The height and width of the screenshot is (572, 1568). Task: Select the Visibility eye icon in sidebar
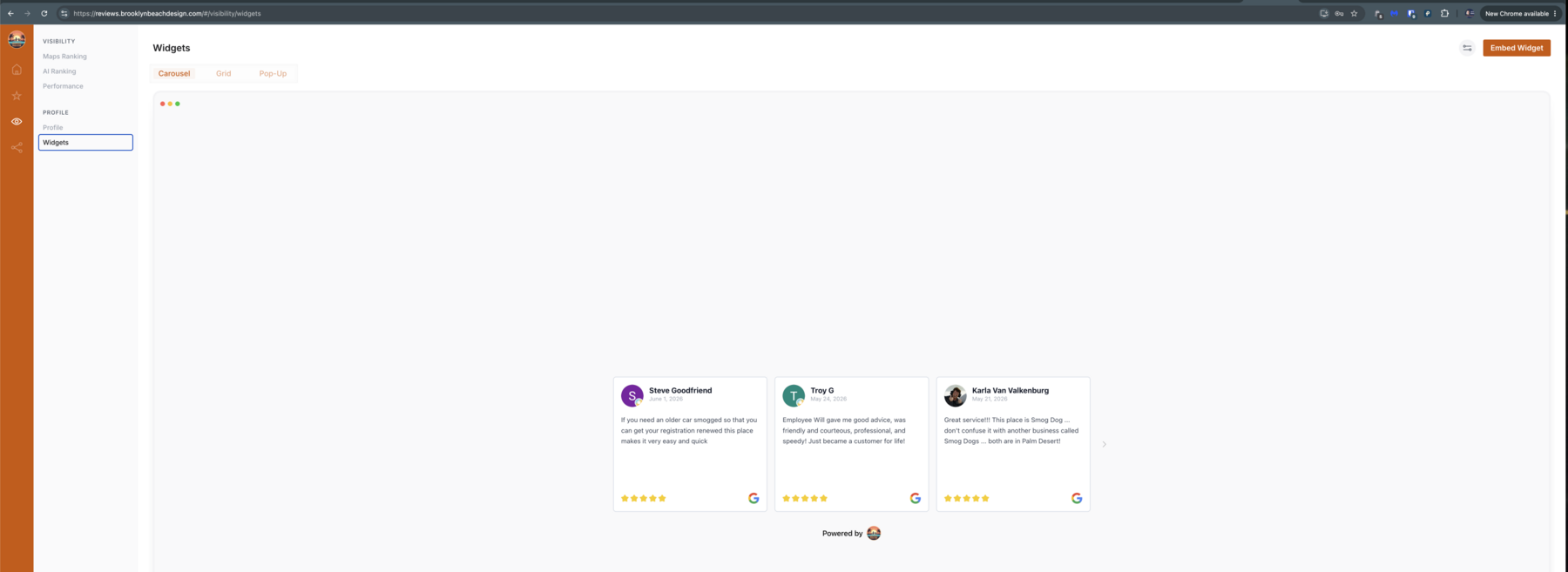(17, 122)
